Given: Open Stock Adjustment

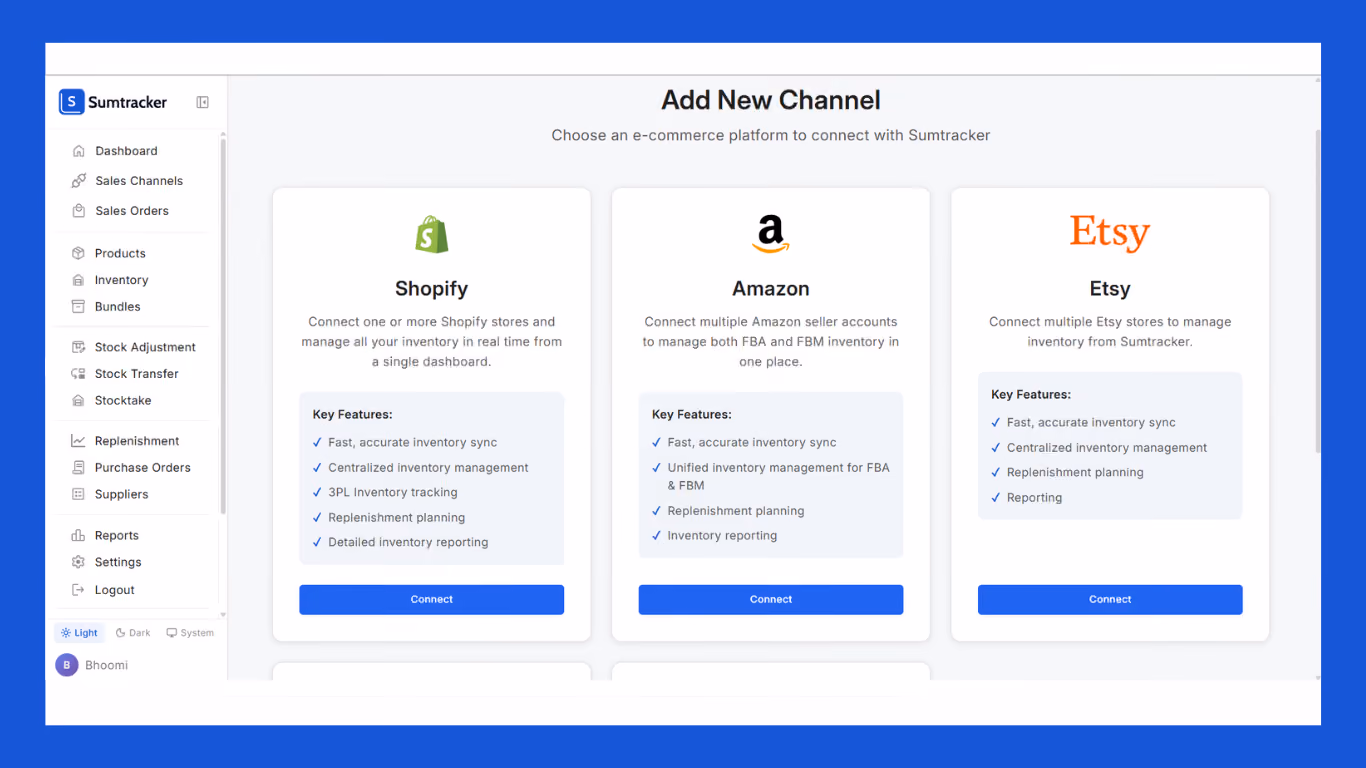Looking at the screenshot, I should tap(145, 347).
